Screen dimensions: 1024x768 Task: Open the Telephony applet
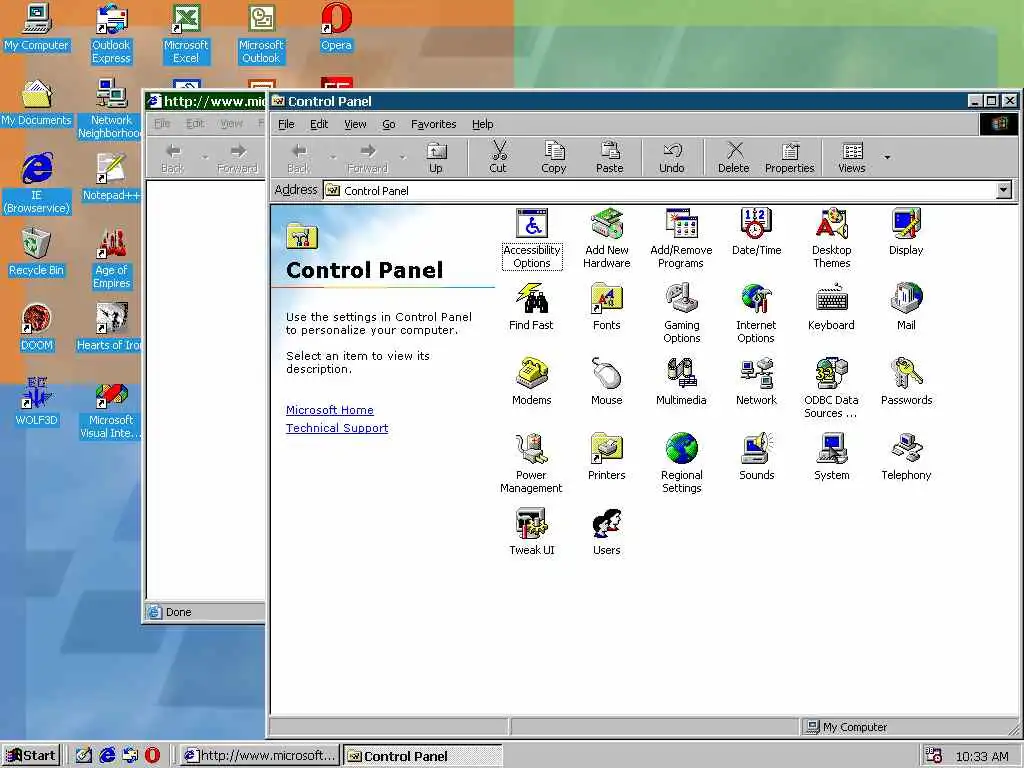(906, 458)
